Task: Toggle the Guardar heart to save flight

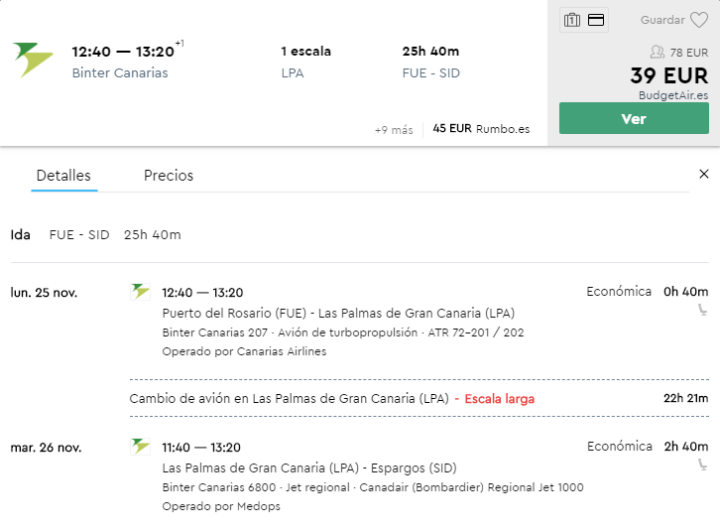Action: 699,20
